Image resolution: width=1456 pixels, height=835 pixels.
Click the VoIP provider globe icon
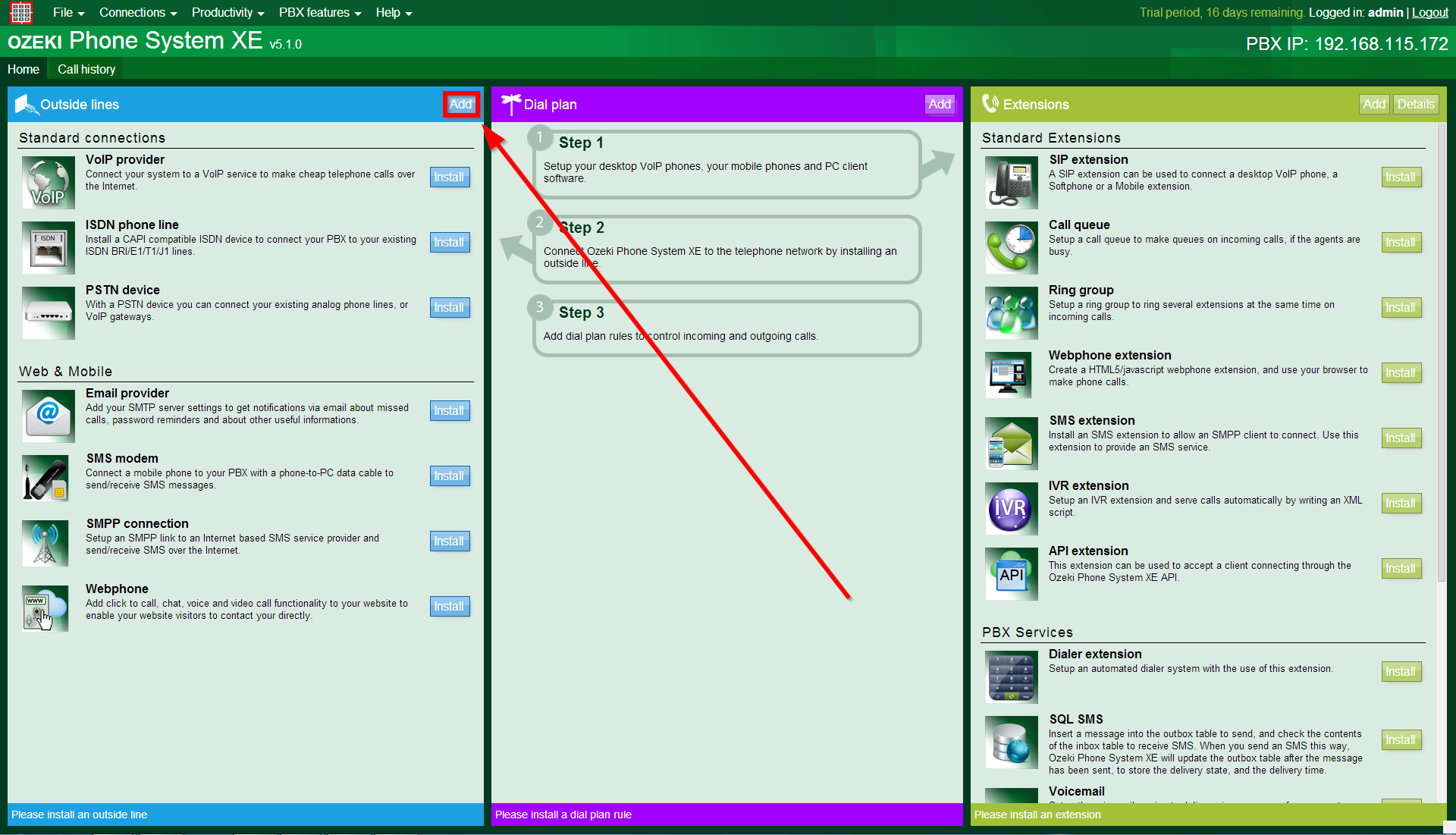point(49,183)
